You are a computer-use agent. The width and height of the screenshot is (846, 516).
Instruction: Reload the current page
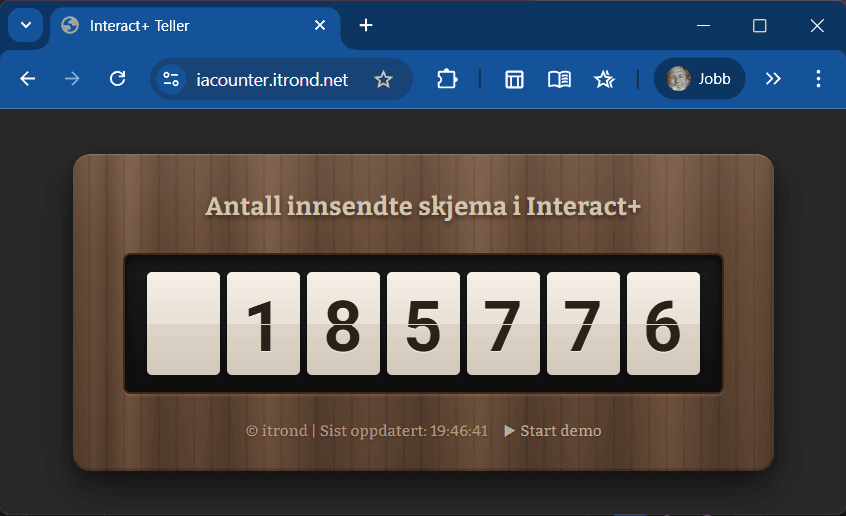117,79
